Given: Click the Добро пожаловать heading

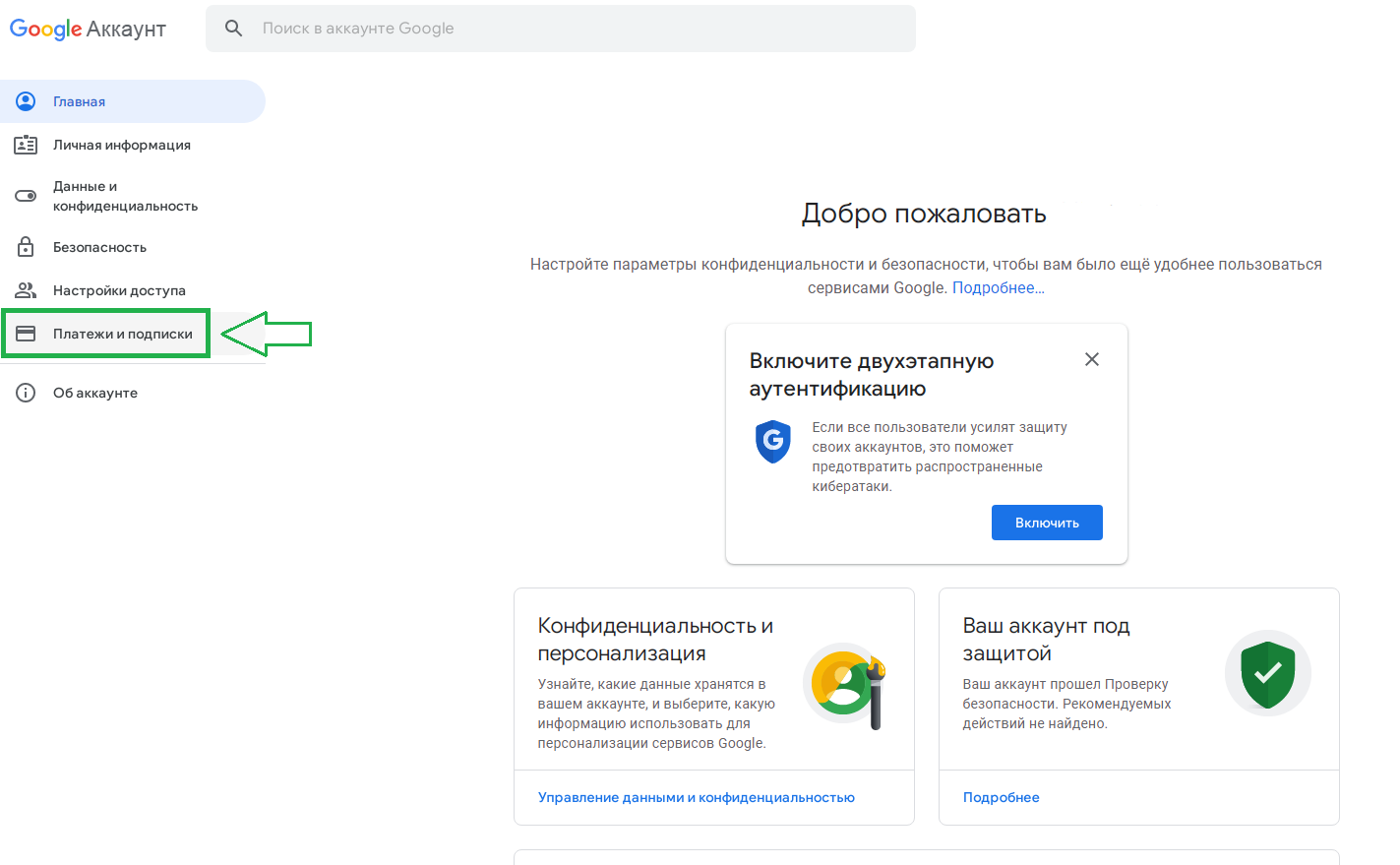Looking at the screenshot, I should click(924, 214).
